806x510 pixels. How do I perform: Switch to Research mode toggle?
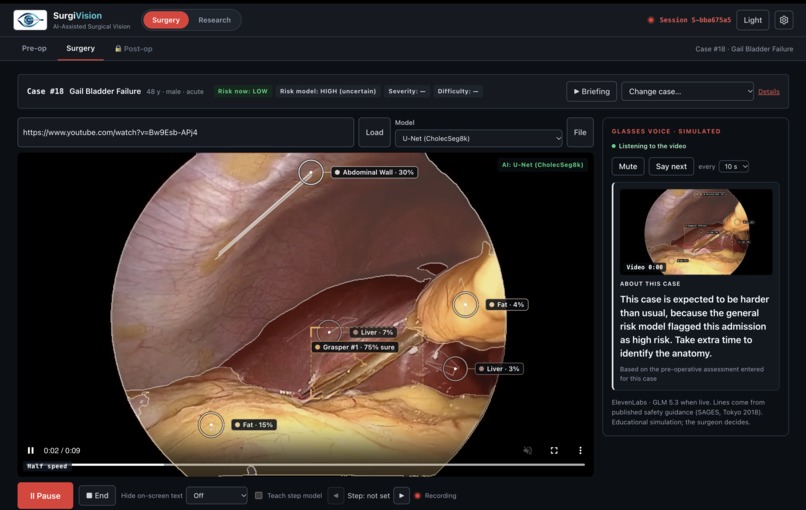214,20
